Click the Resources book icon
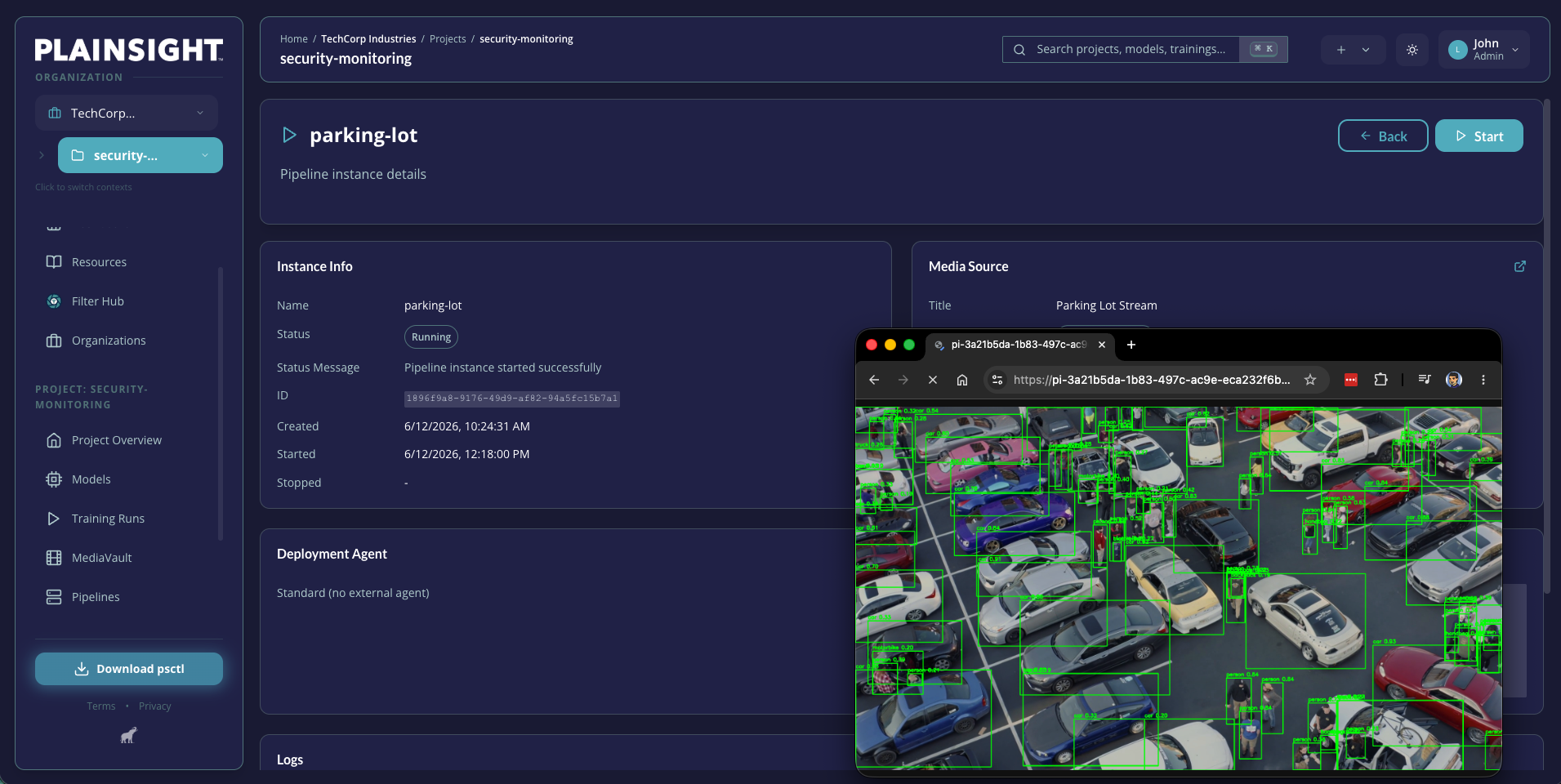The width and height of the screenshot is (1561, 784). tap(54, 262)
